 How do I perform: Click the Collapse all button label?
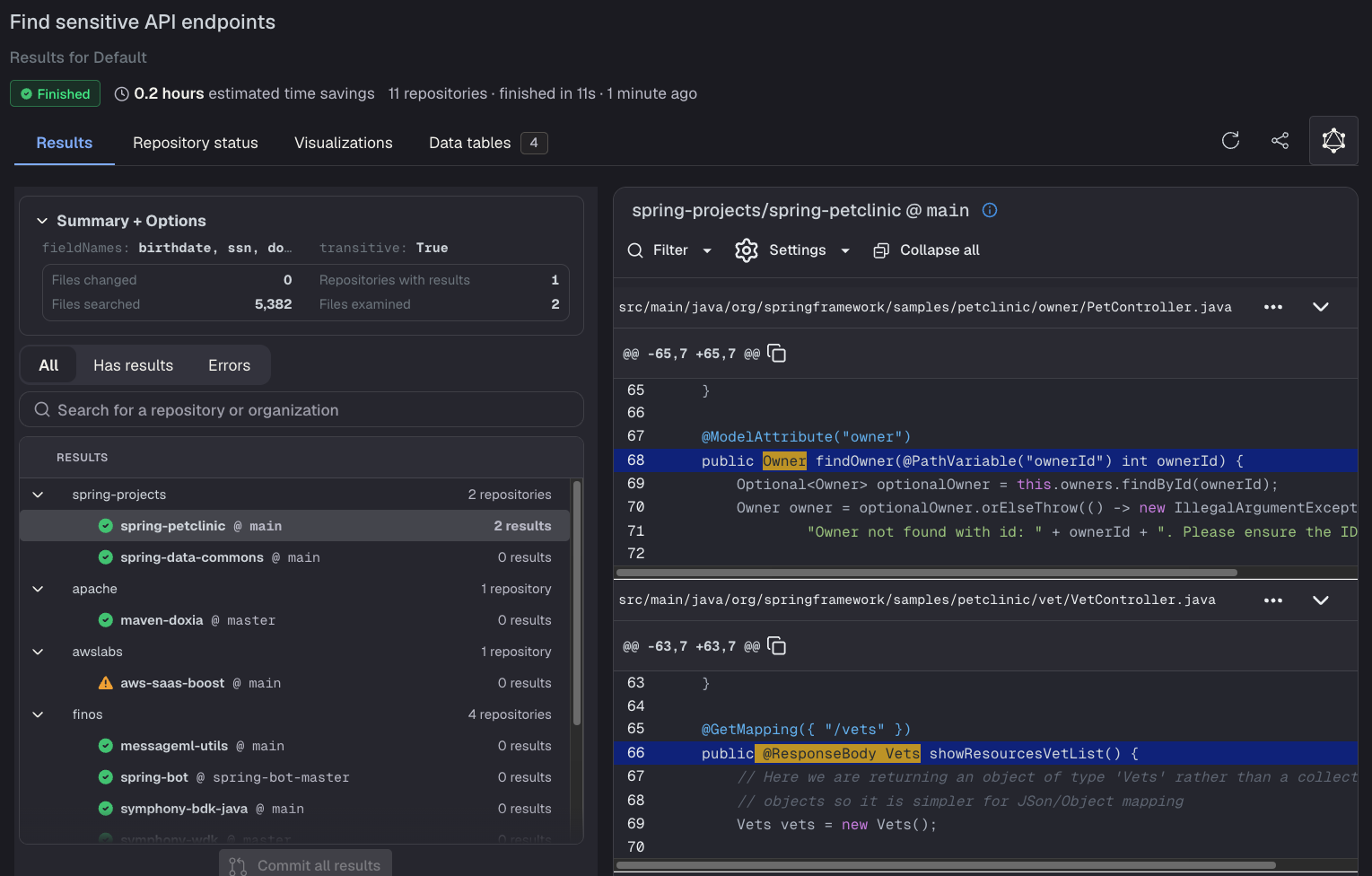click(x=939, y=250)
